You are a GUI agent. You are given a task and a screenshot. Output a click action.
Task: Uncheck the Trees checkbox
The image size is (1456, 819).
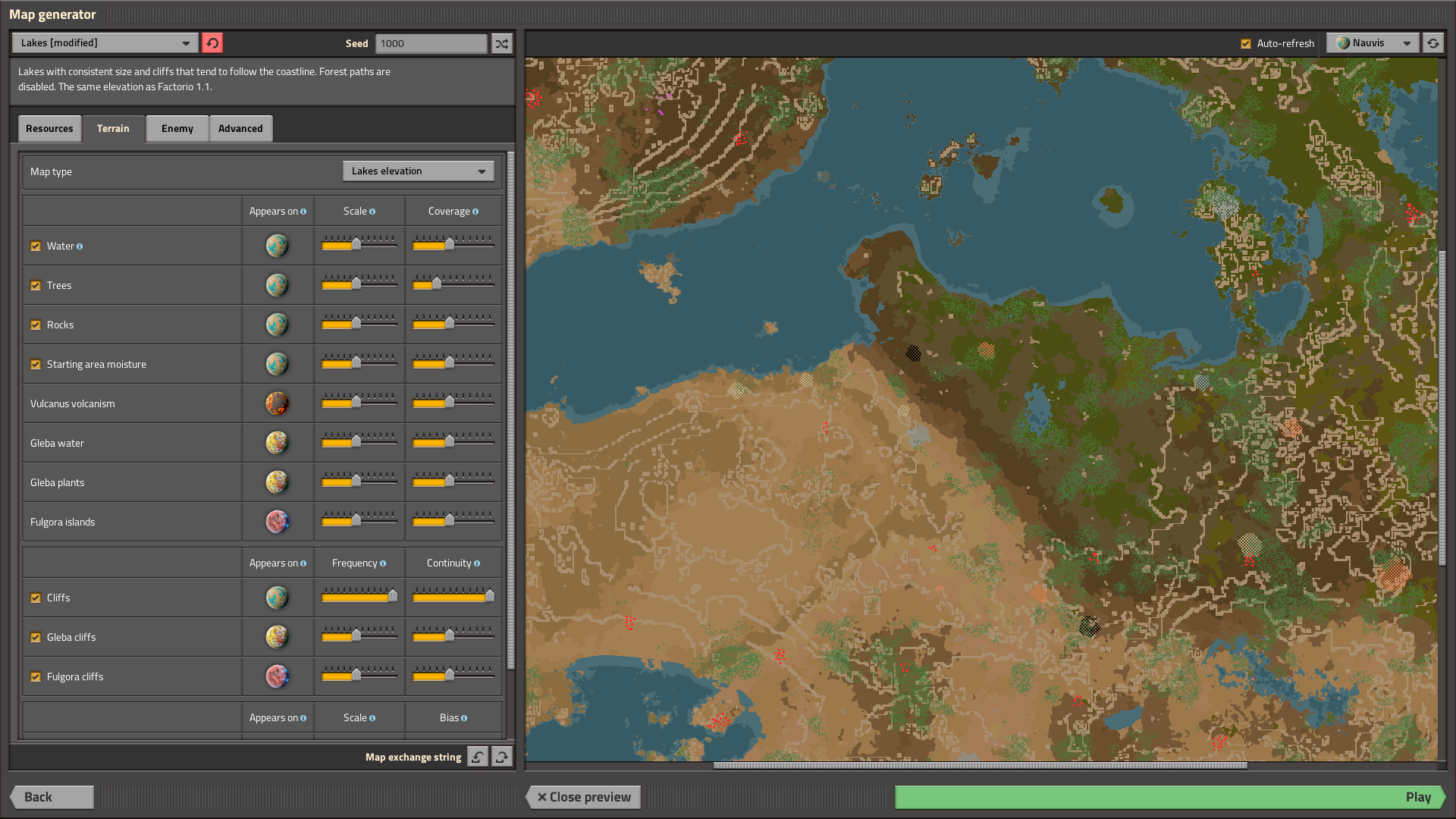coord(36,286)
